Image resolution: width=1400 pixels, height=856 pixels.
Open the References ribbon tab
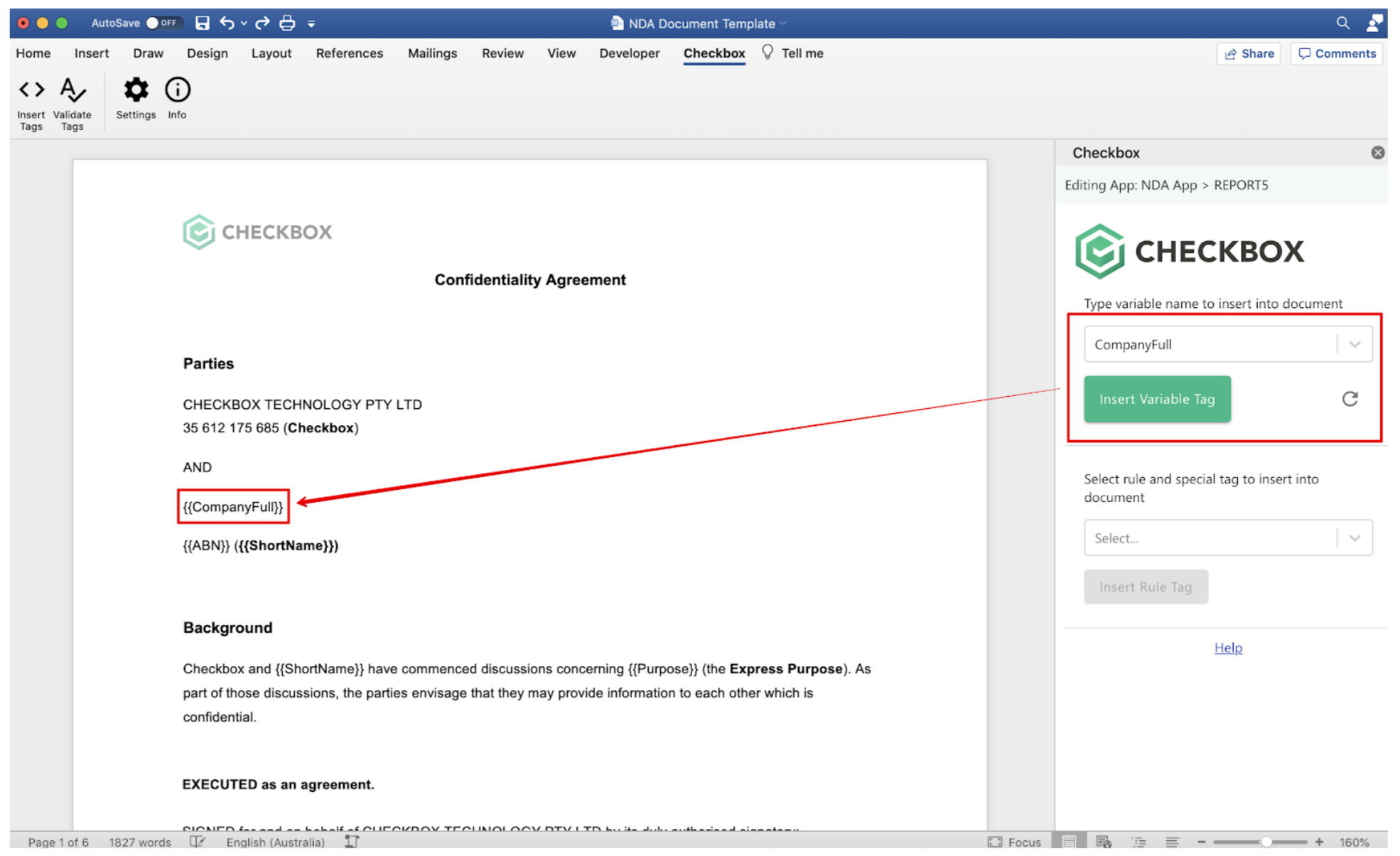coord(349,53)
